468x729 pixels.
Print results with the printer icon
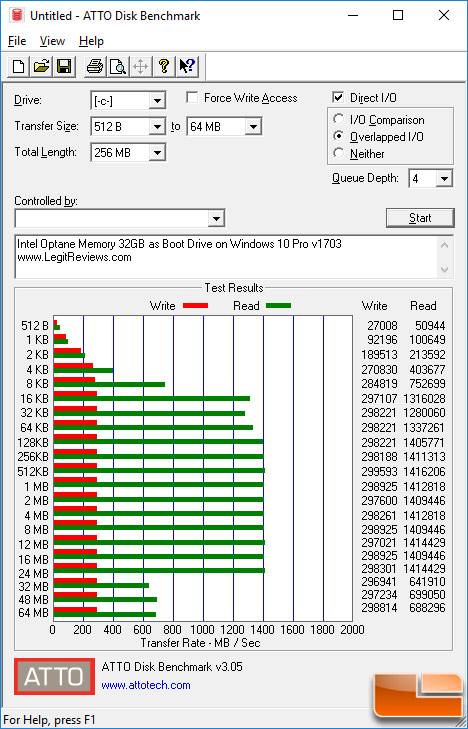point(95,66)
